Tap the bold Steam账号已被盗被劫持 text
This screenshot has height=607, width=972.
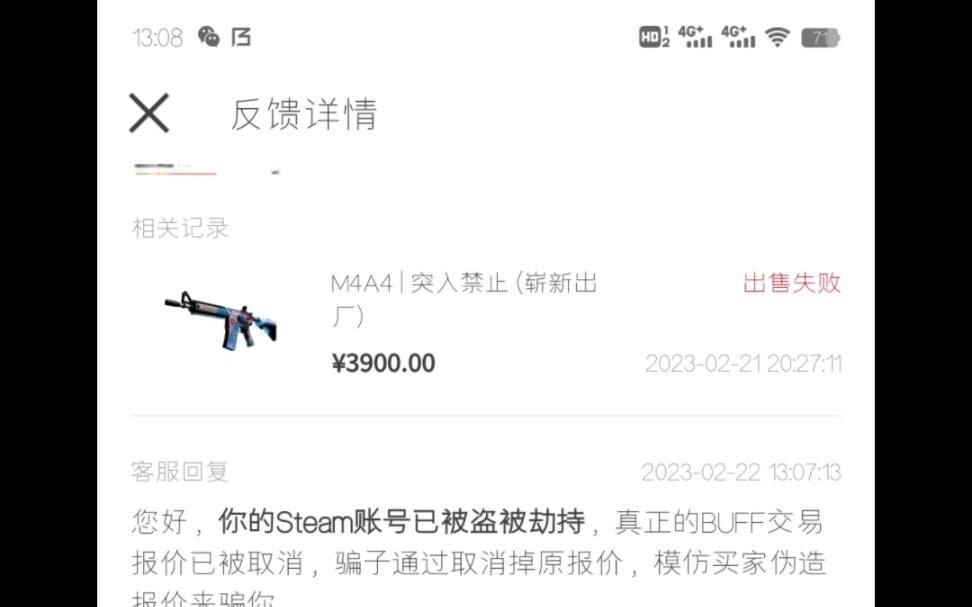[x=402, y=521]
